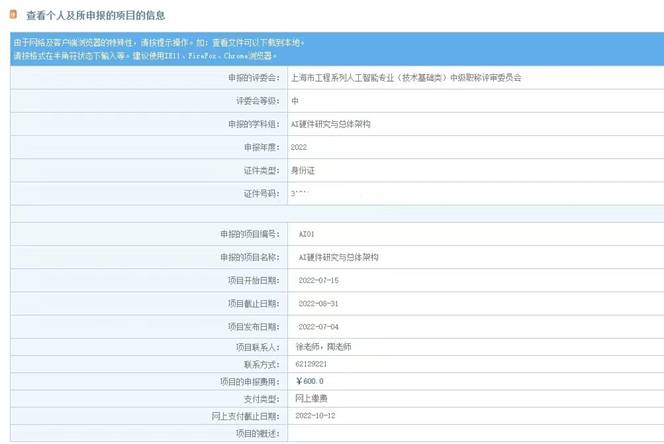Select the project number AI01
Screen dimensions: 664x444
tap(307, 234)
